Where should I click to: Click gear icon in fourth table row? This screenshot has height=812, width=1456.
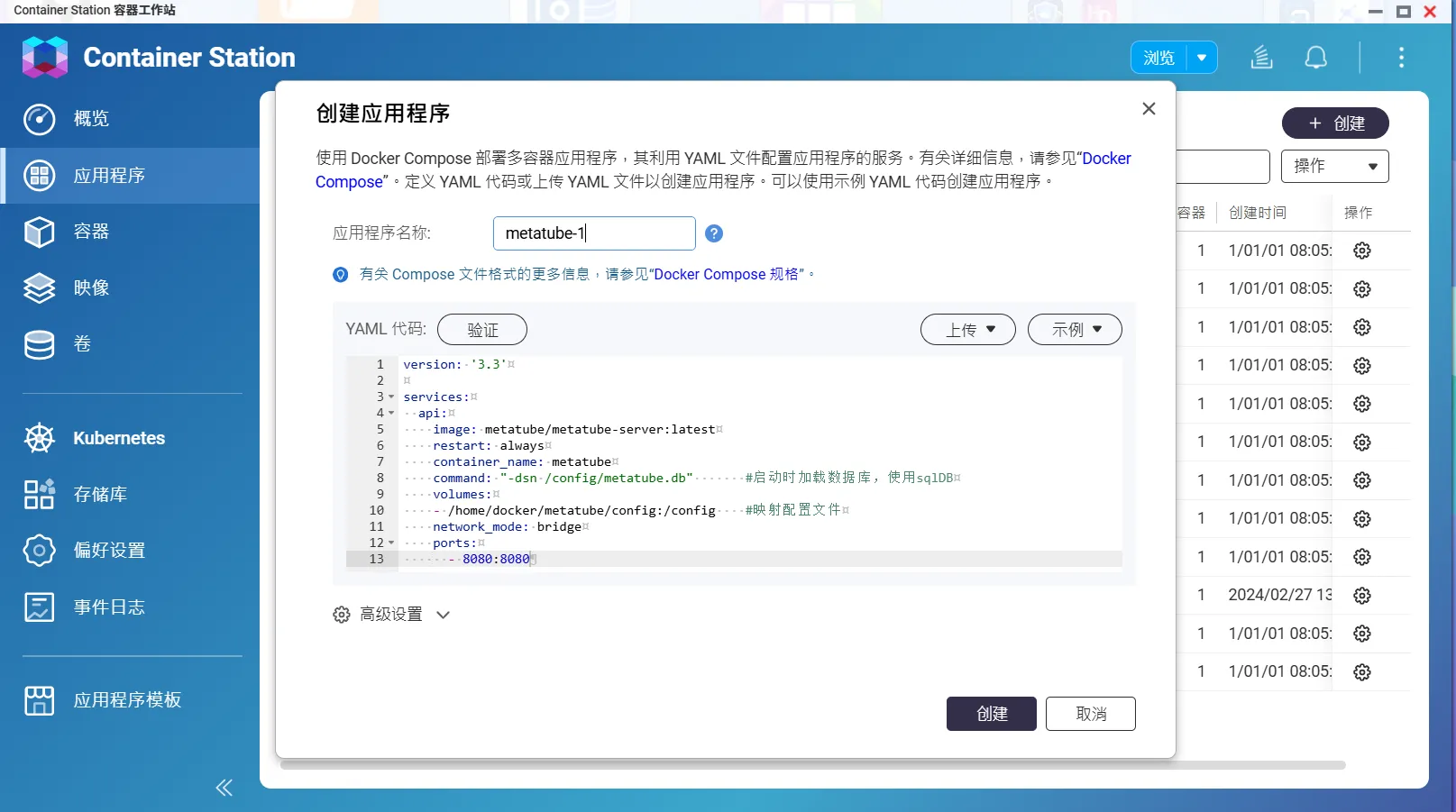pyautogui.click(x=1362, y=366)
